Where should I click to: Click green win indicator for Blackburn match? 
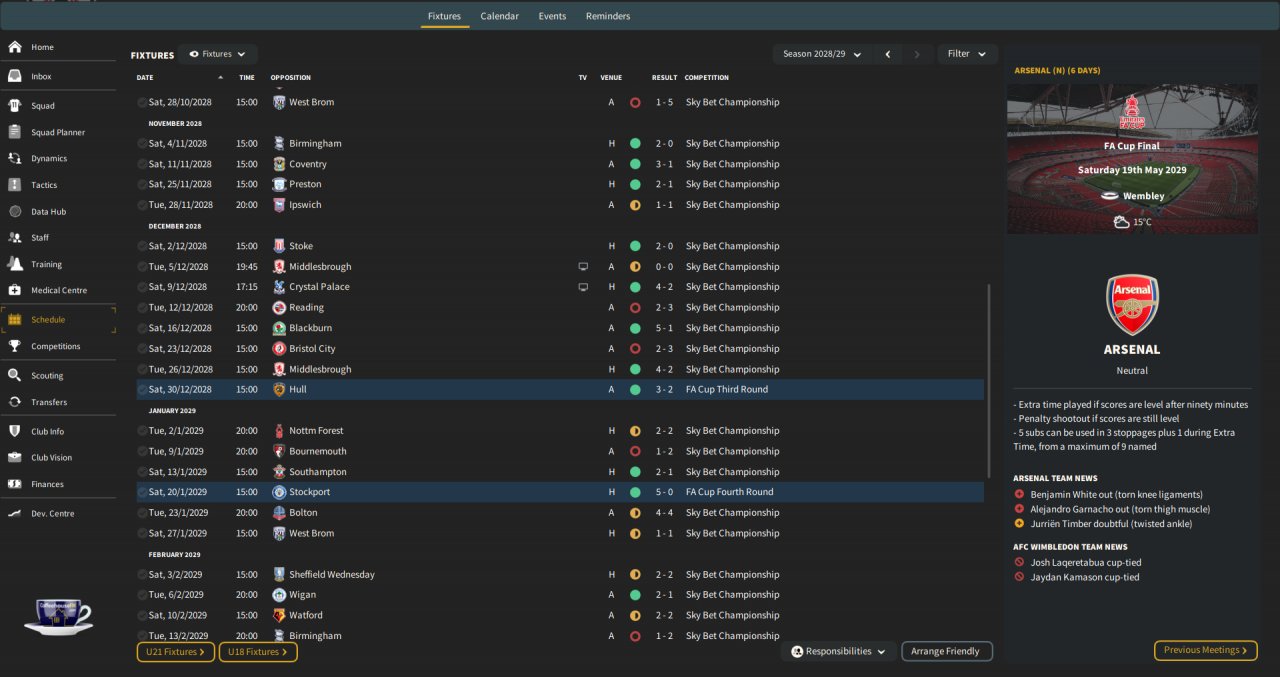635,328
